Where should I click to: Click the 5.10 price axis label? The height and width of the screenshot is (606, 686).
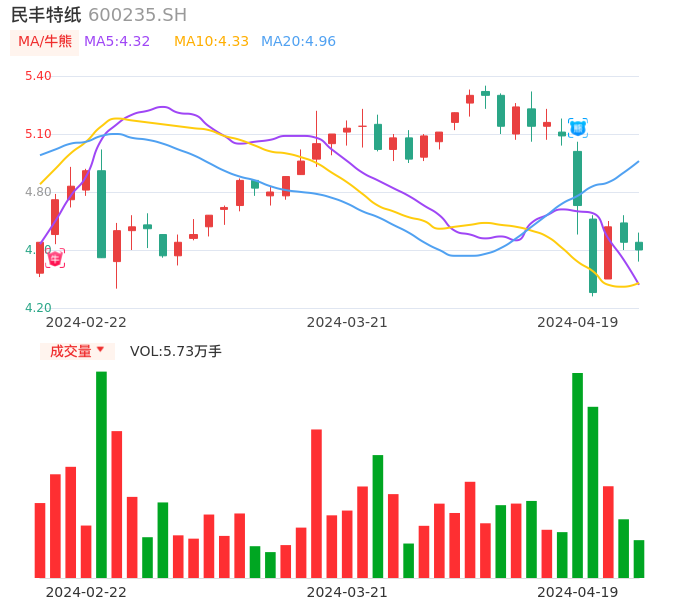click(x=38, y=134)
